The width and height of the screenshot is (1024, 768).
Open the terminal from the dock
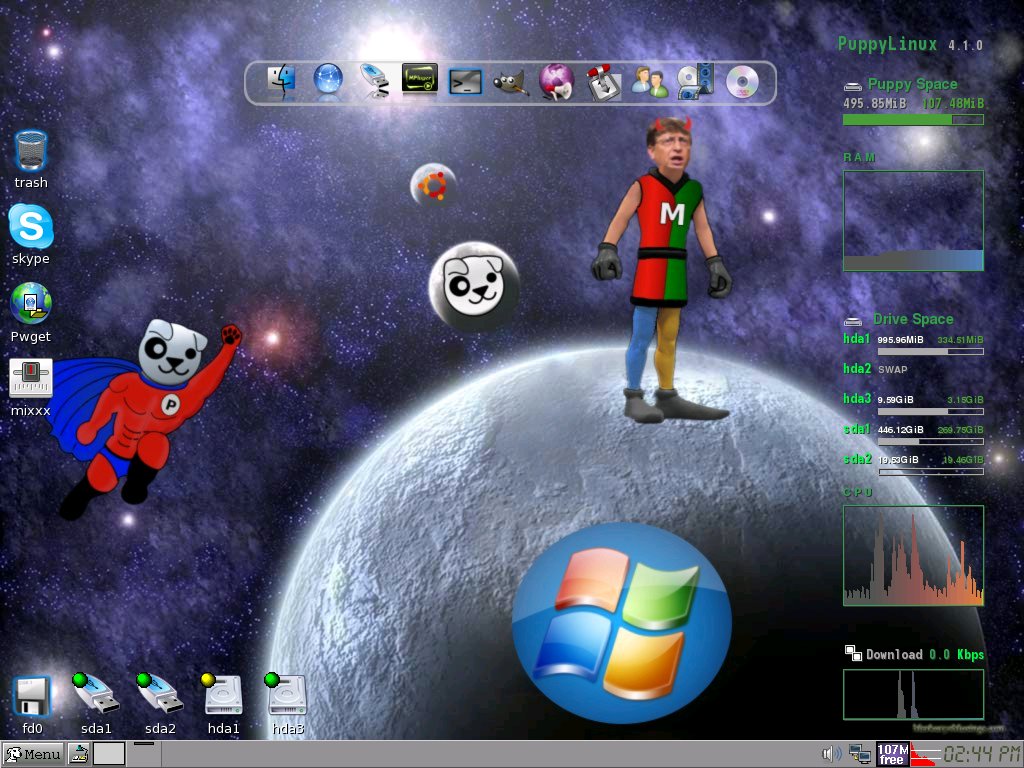click(x=465, y=82)
